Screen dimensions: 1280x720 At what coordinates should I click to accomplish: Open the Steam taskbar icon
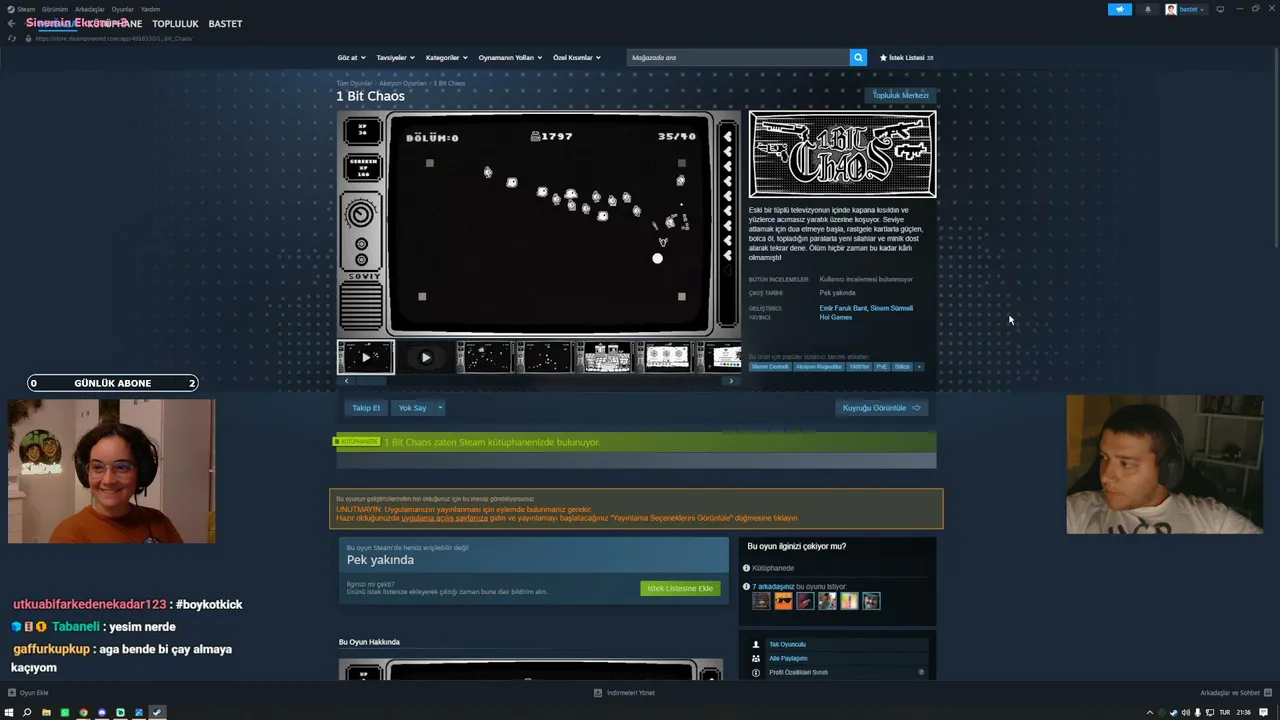pos(157,713)
